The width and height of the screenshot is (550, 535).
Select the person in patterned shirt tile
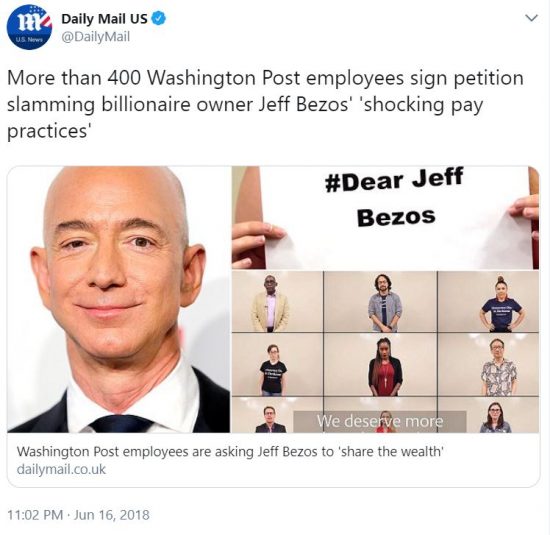(489, 365)
